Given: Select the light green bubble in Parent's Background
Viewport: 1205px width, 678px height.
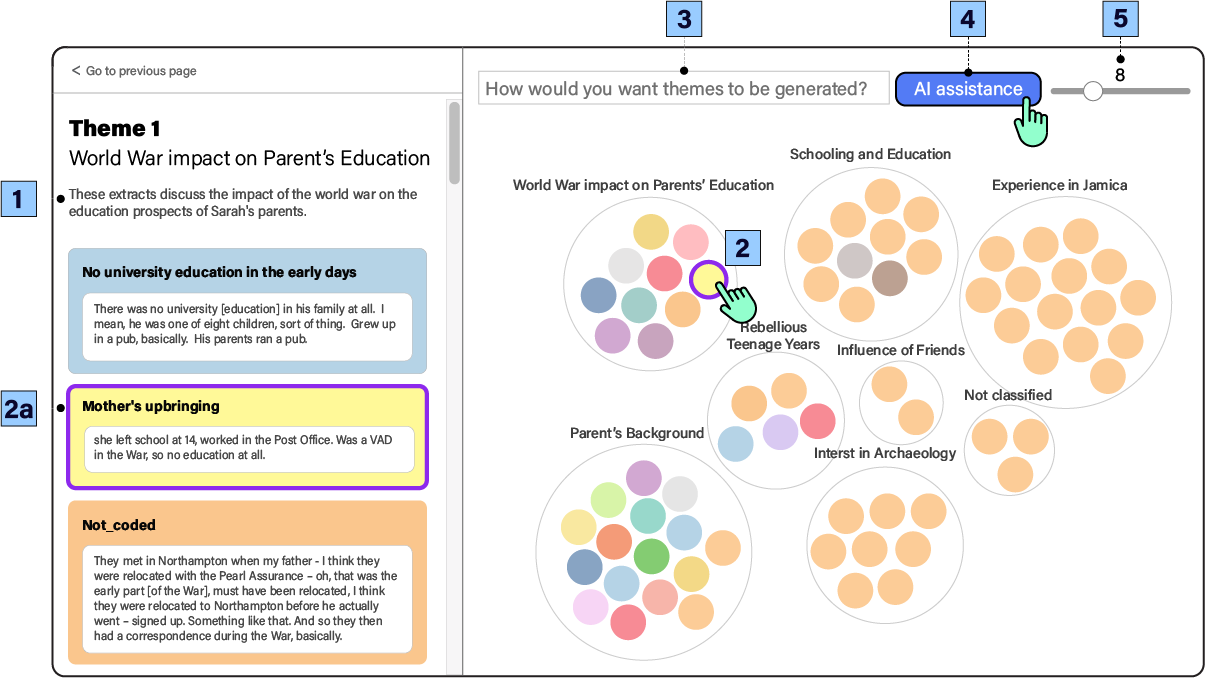Looking at the screenshot, I should point(608,499).
